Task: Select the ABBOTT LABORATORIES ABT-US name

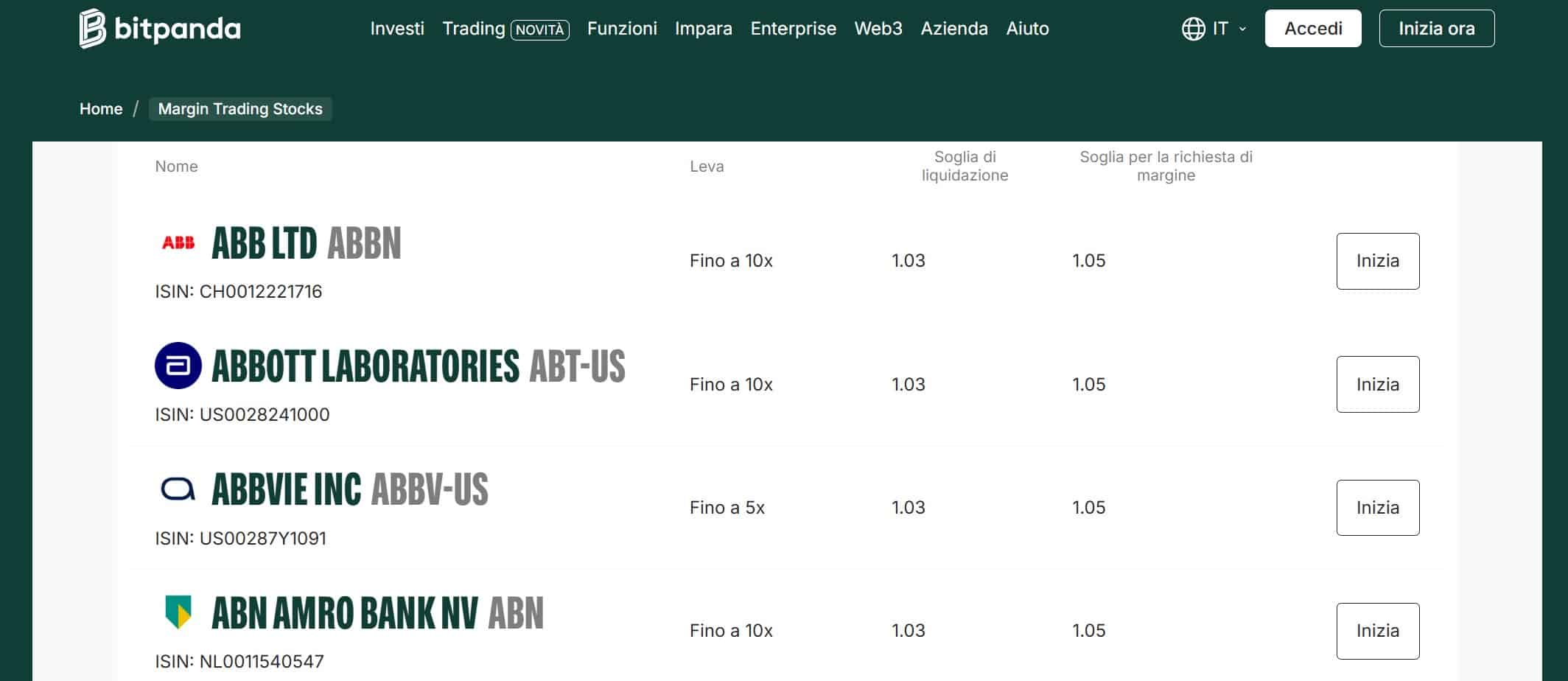Action: point(419,366)
